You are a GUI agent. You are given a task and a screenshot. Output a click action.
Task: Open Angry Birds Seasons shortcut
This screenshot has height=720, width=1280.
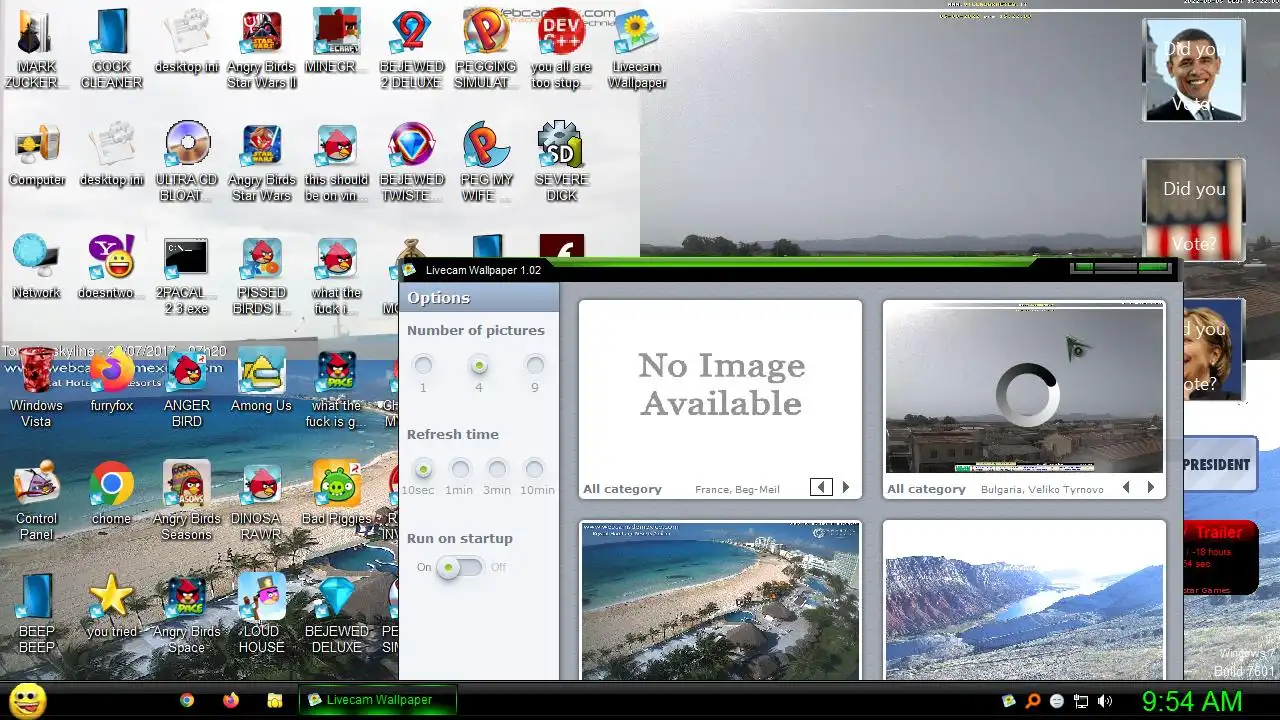coord(187,500)
